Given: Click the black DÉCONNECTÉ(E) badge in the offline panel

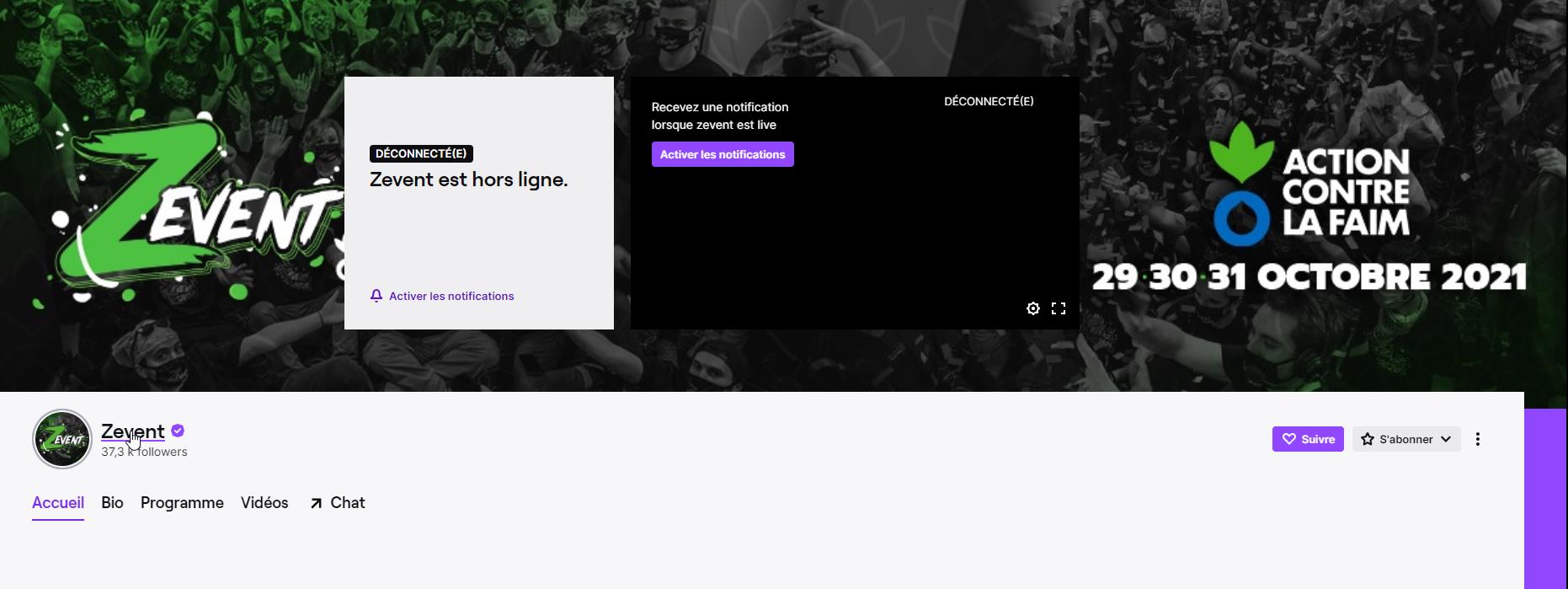Looking at the screenshot, I should click(421, 153).
